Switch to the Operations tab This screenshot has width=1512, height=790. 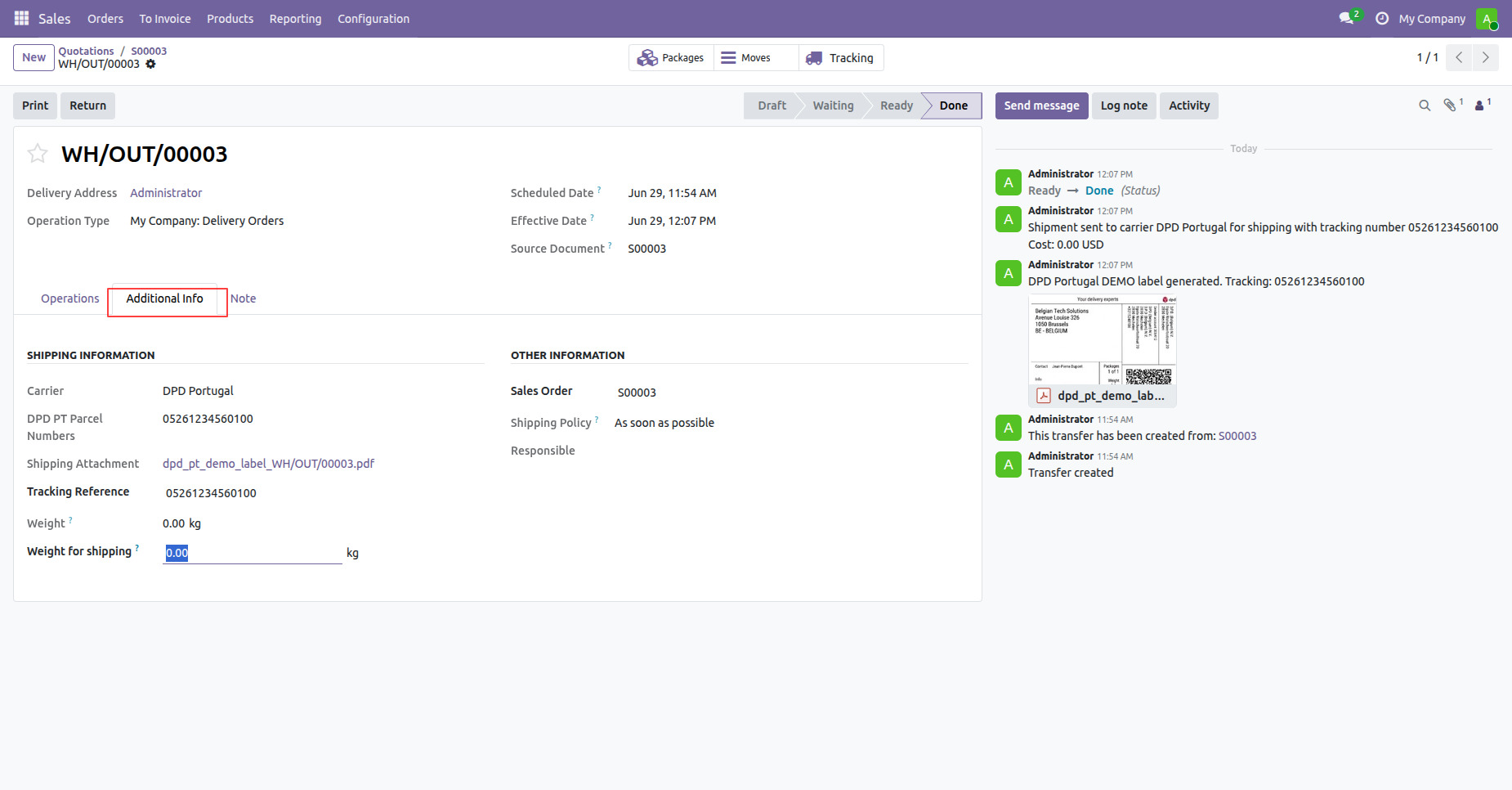click(69, 298)
